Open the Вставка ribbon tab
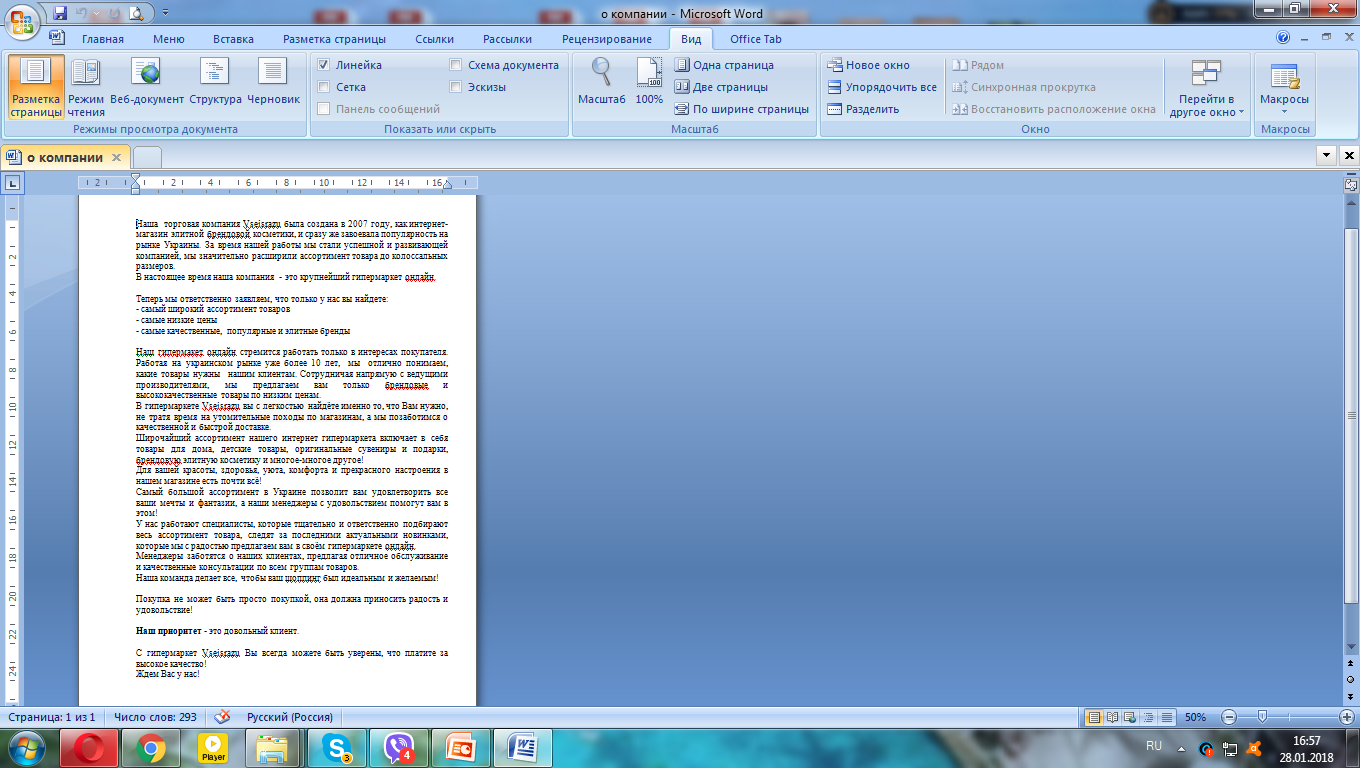The width and height of the screenshot is (1360, 768). click(233, 39)
